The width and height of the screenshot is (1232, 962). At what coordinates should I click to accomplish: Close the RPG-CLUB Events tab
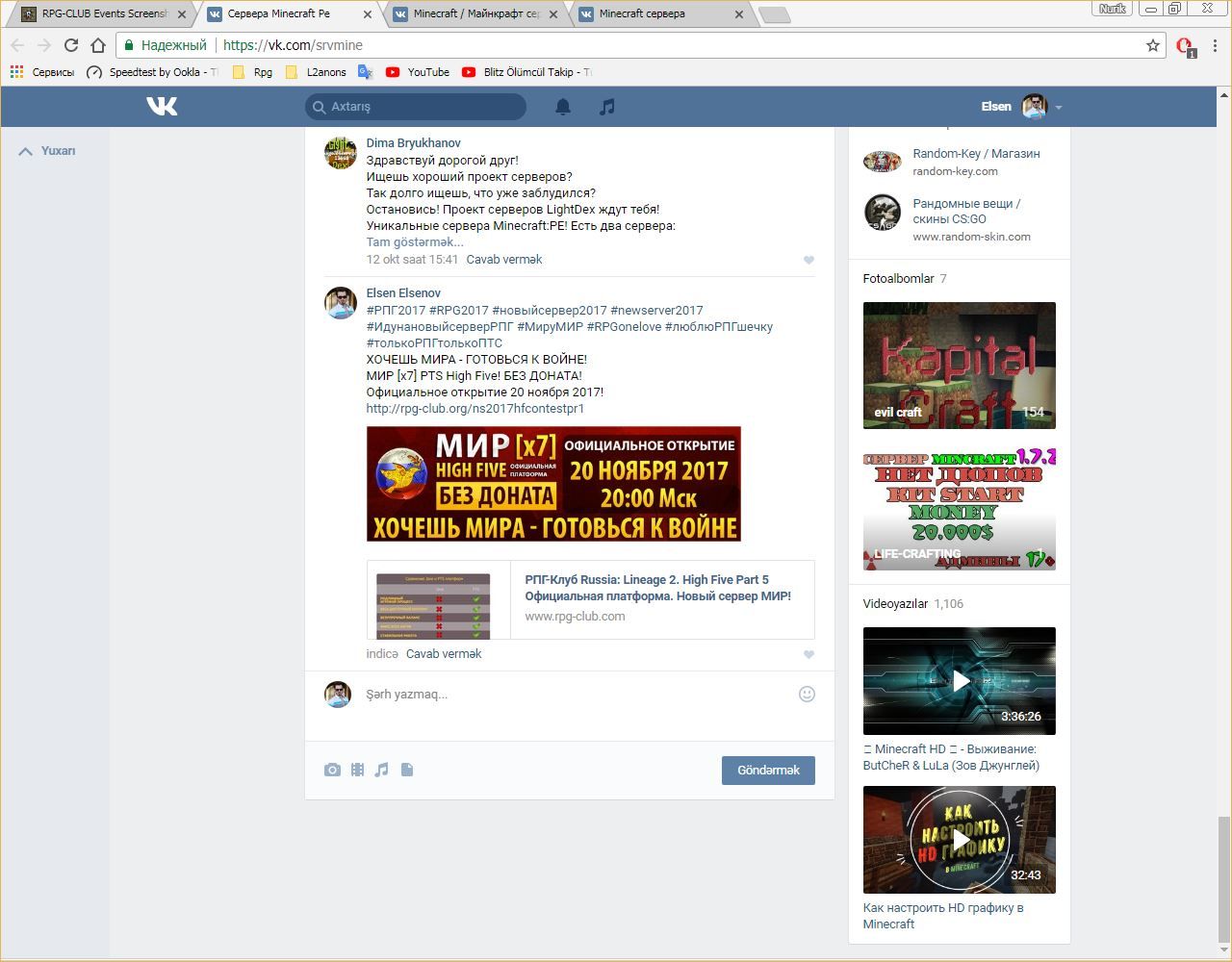(182, 14)
